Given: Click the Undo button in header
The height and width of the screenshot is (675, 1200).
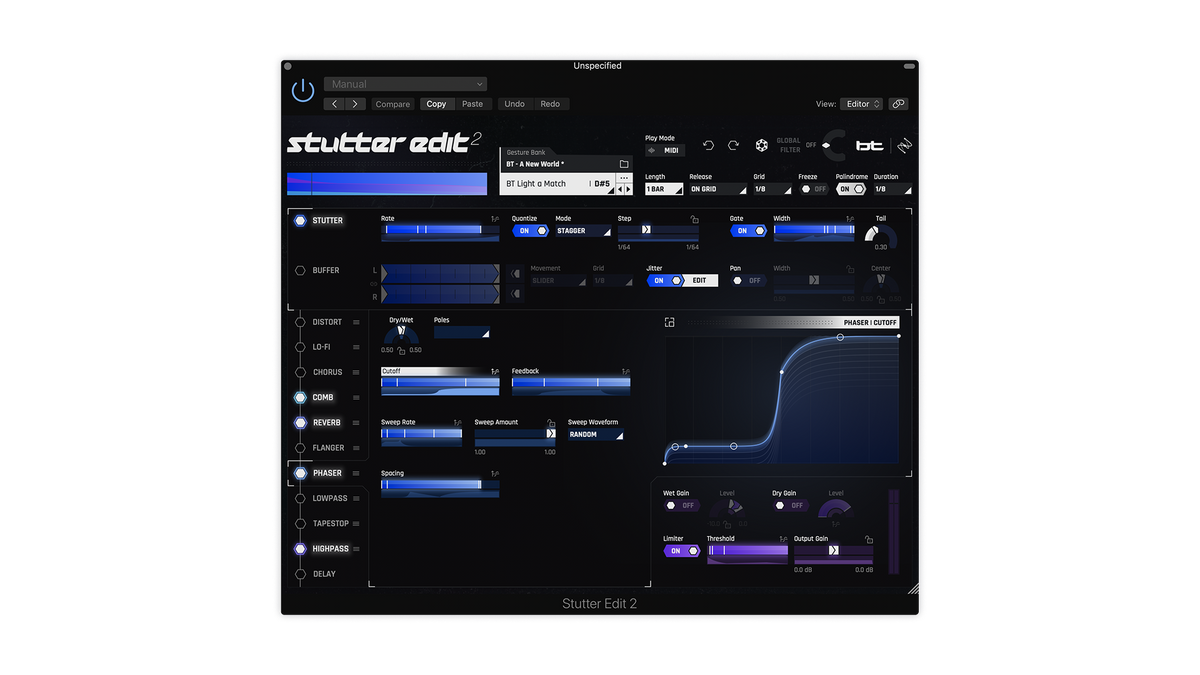Looking at the screenshot, I should click(x=514, y=104).
